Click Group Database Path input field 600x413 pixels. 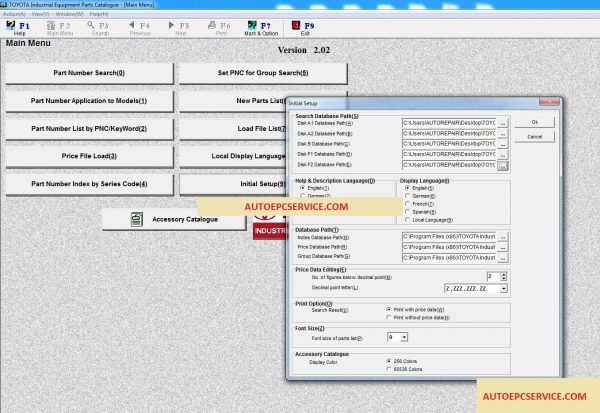coord(449,258)
